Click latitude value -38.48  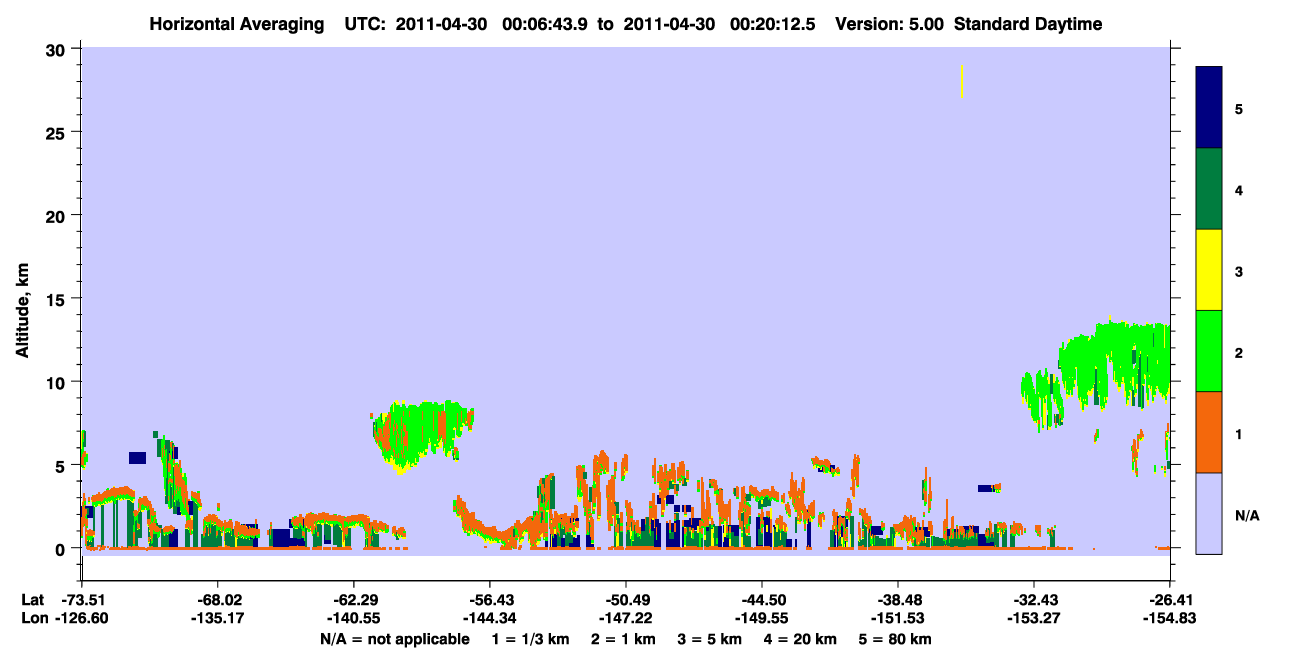coord(897,600)
